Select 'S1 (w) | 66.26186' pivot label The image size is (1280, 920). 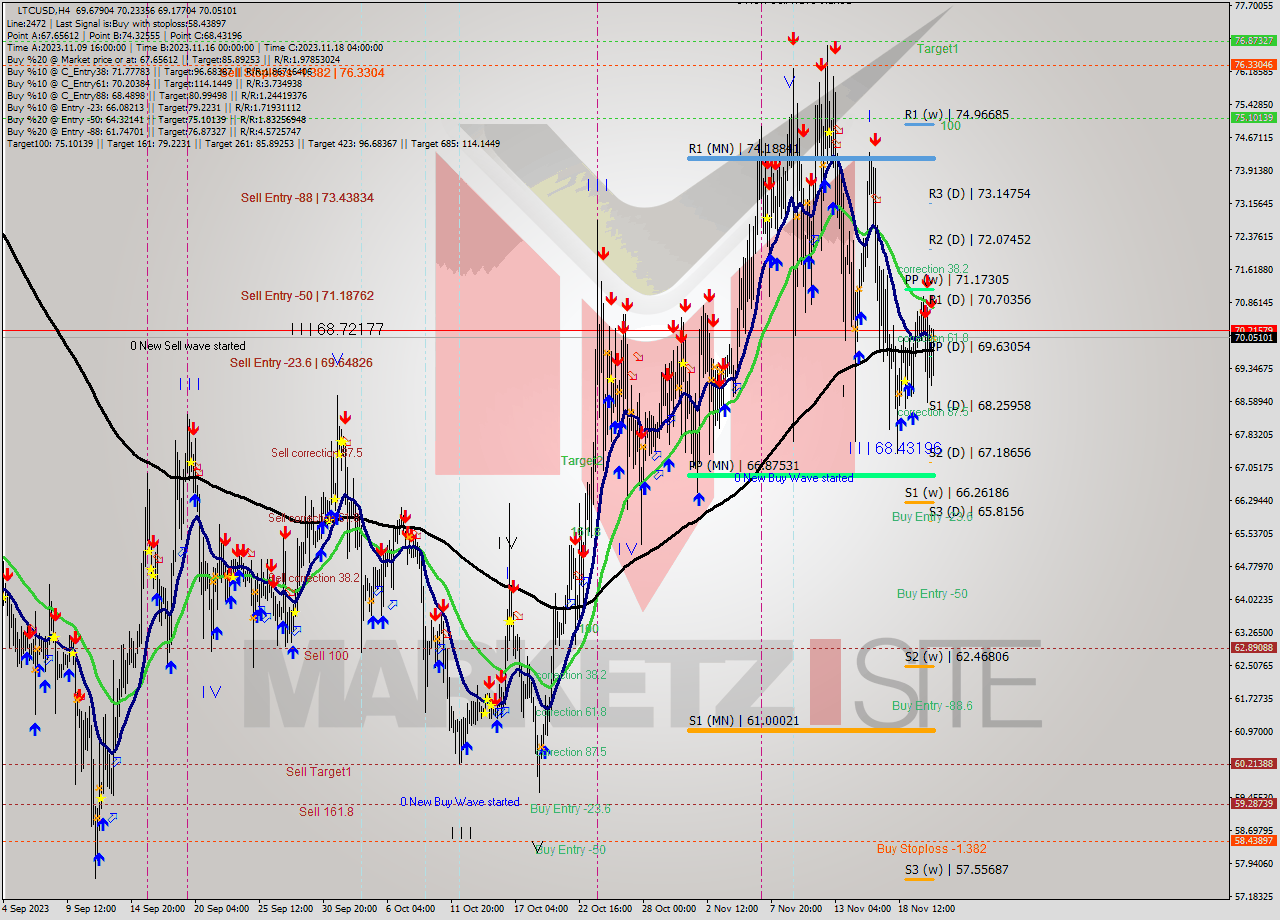pos(957,493)
